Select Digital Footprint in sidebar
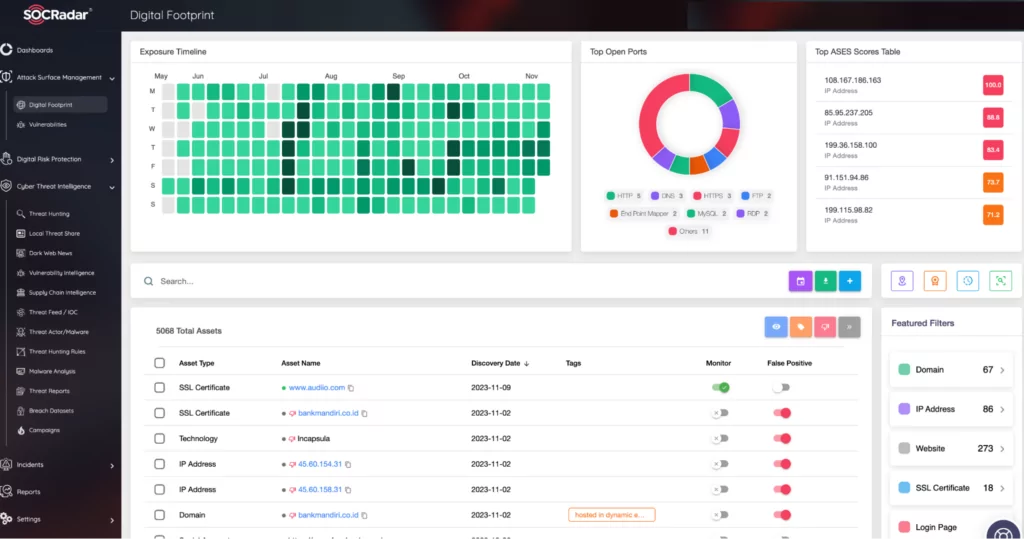The height and width of the screenshot is (539, 1024). (59, 105)
